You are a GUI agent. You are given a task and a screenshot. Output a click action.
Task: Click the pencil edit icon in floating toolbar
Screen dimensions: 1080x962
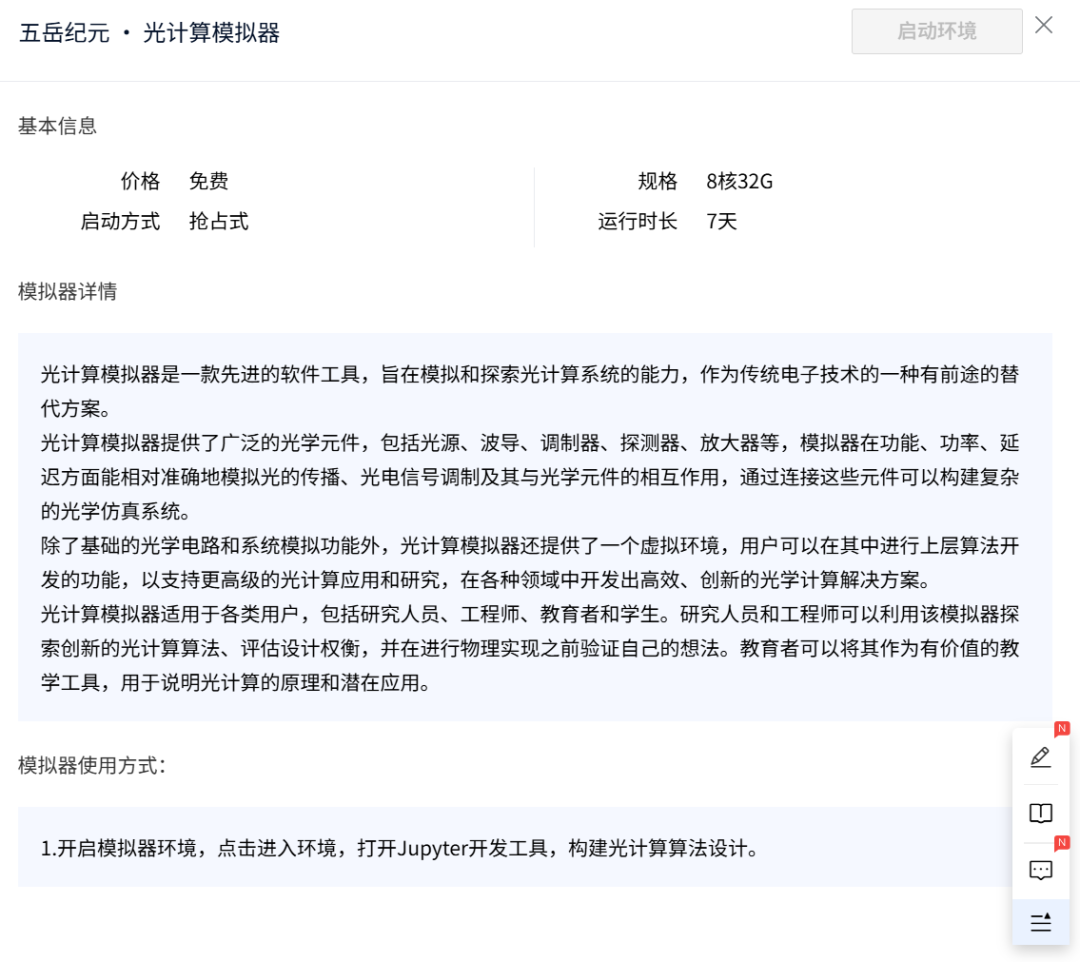point(1040,757)
